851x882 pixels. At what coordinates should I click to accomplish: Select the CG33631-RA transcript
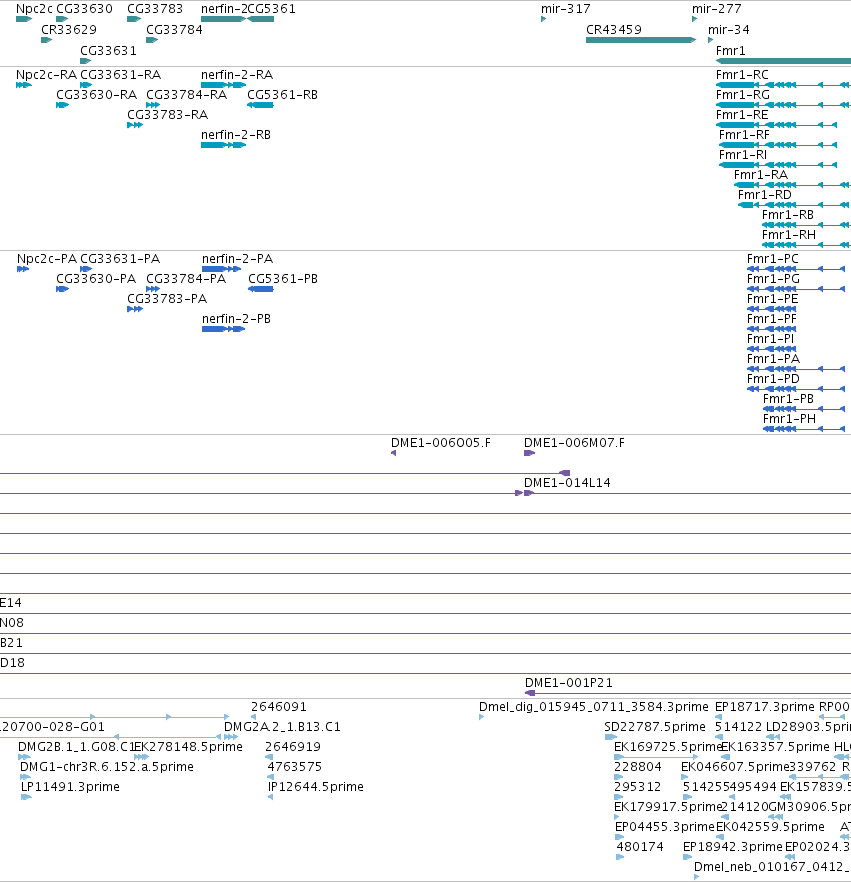[86, 85]
